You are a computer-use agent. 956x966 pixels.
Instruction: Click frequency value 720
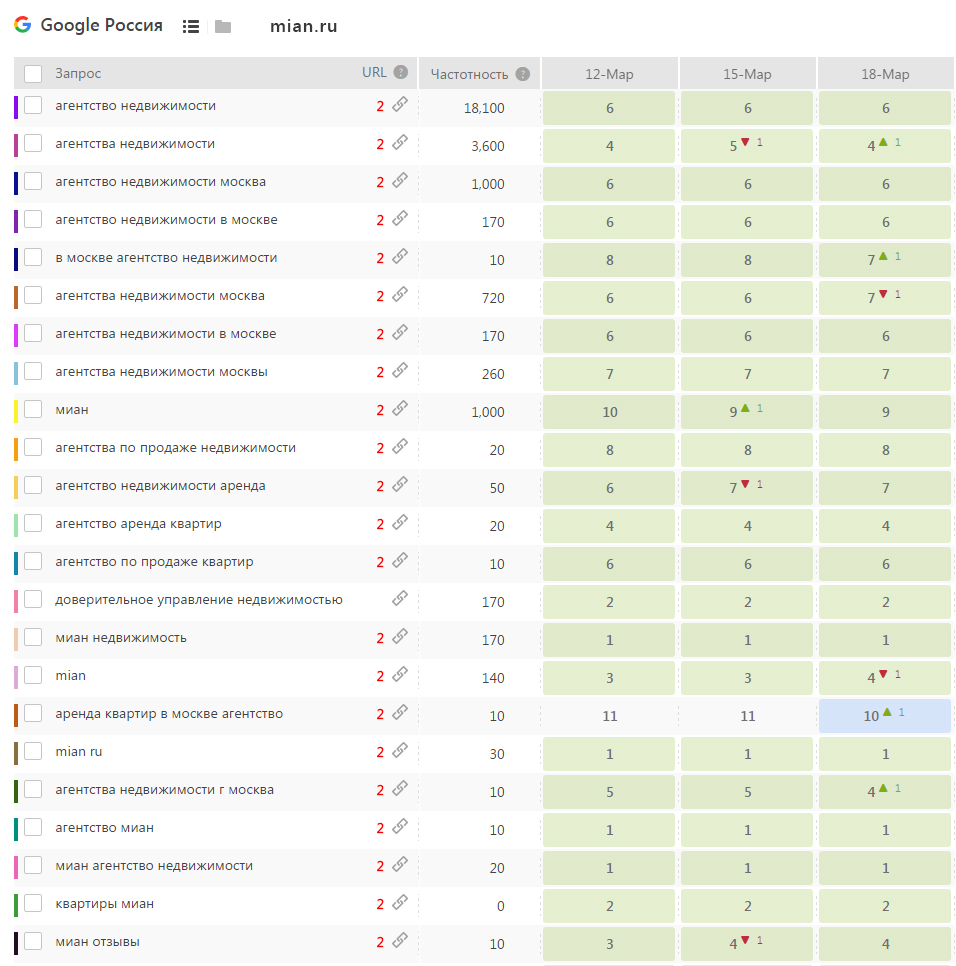(493, 298)
